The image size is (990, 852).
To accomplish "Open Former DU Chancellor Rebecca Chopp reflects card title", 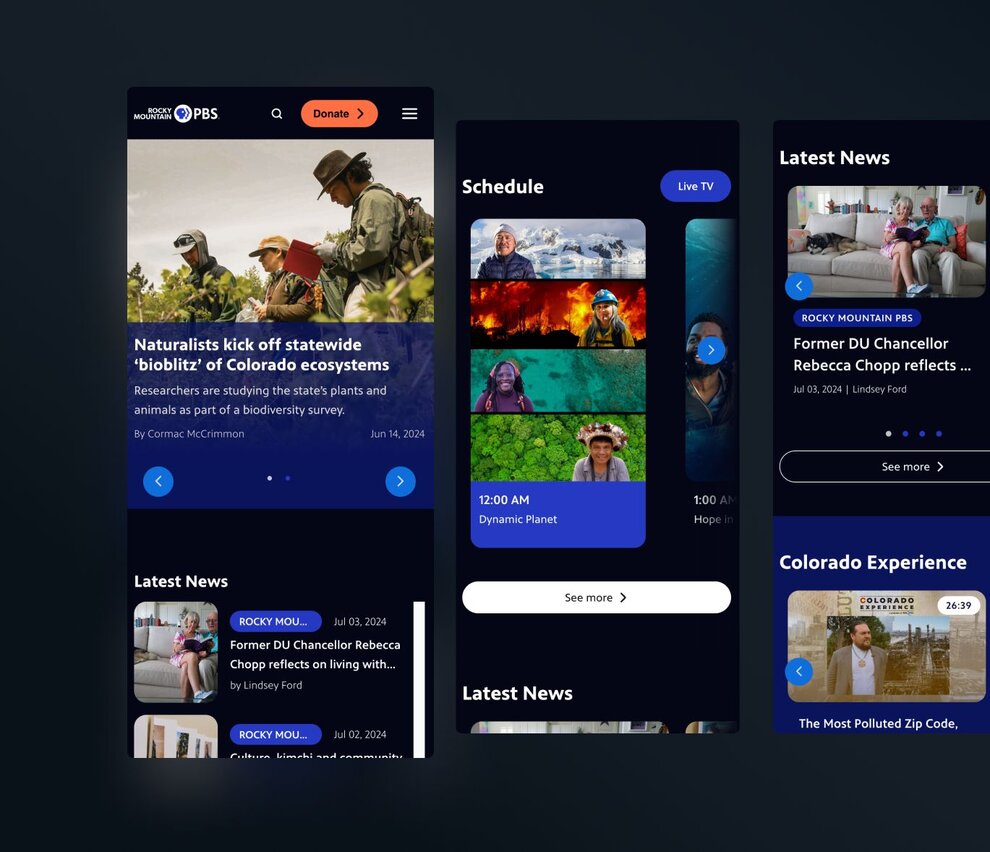I will coord(881,354).
